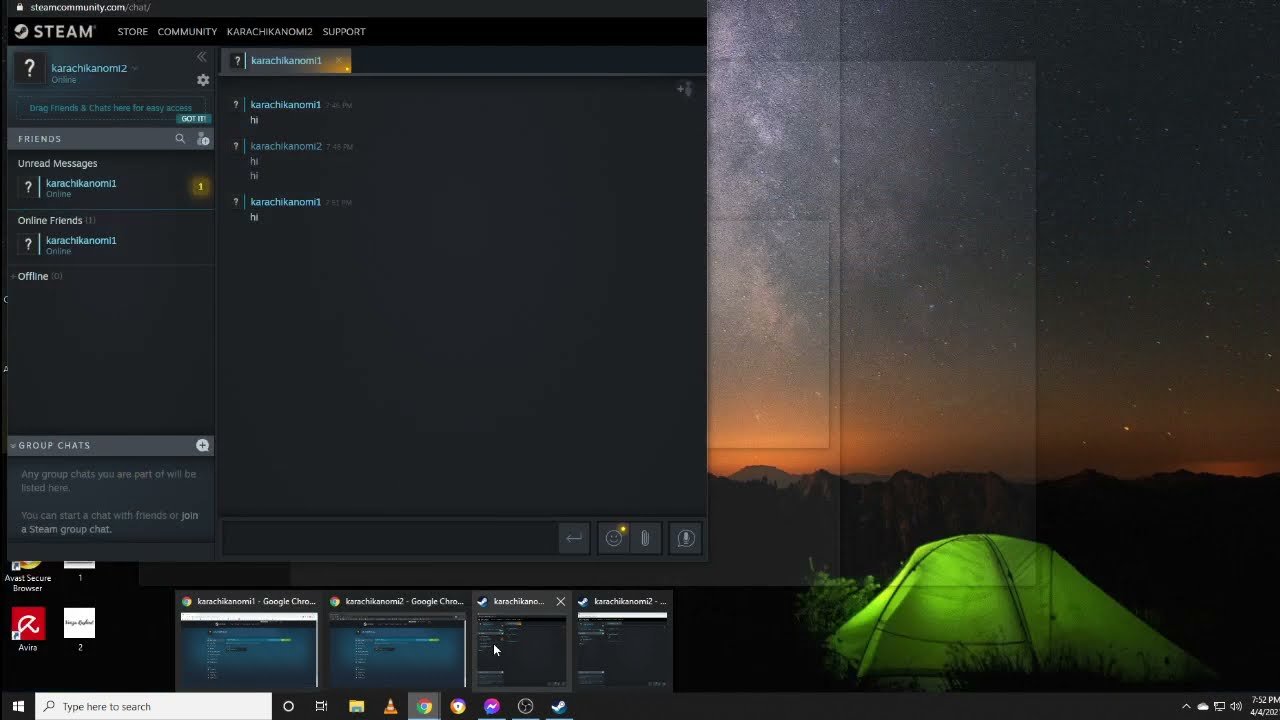Viewport: 1280px width, 720px height.
Task: Open the desktop file named 2
Action: [80, 630]
